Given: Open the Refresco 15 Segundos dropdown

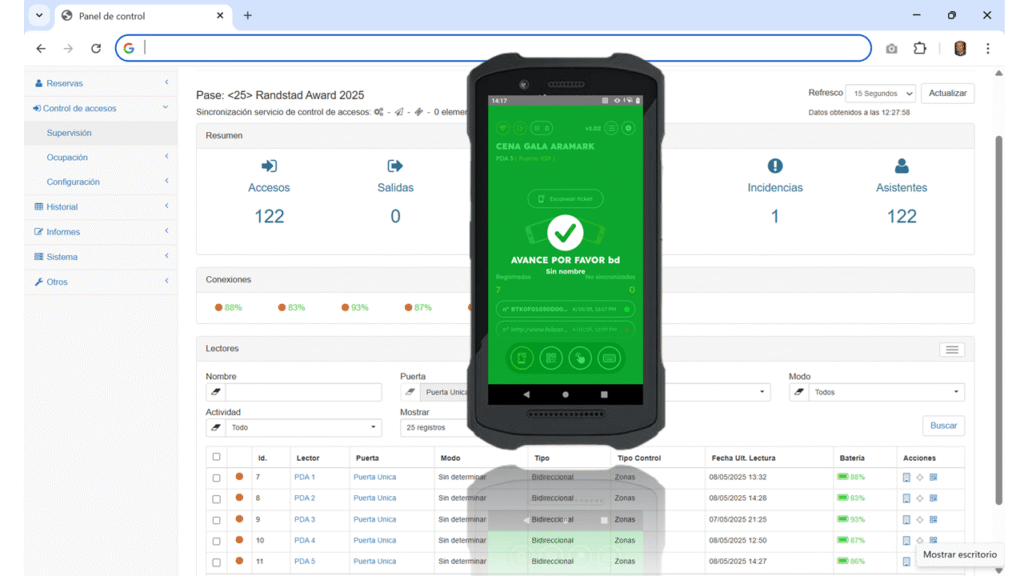Looking at the screenshot, I should (880, 93).
